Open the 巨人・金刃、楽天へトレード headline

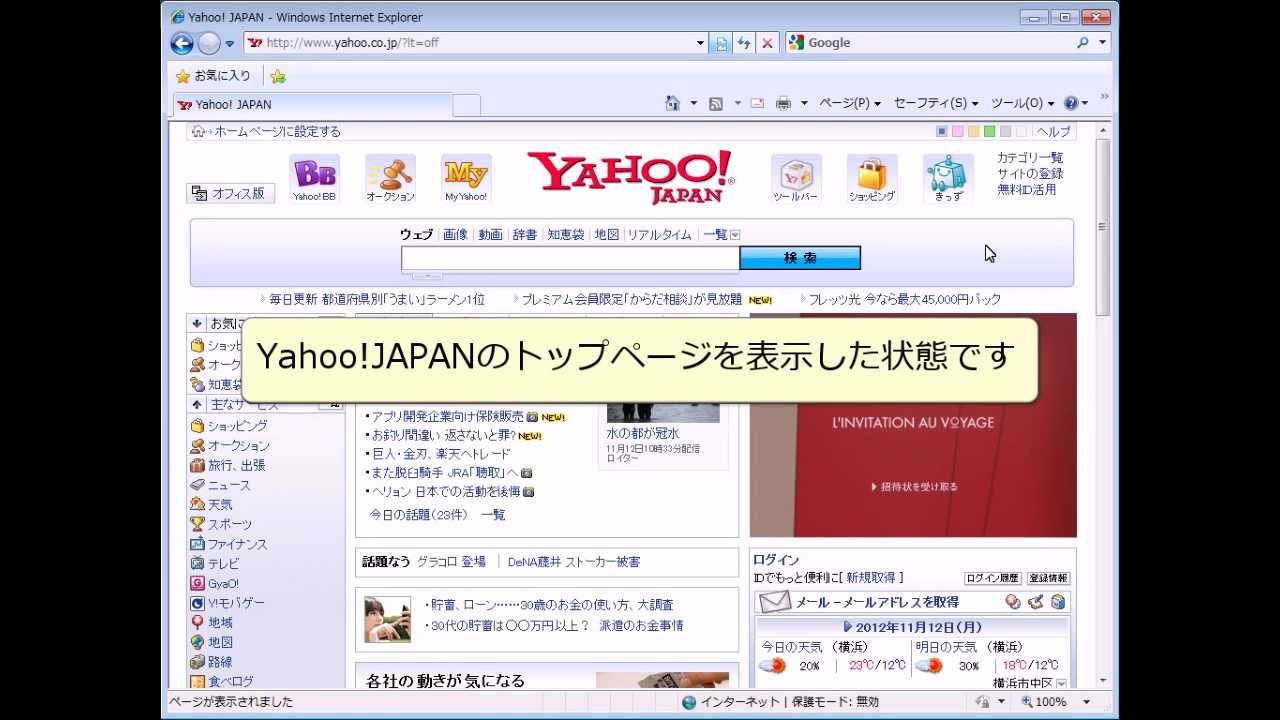coord(441,454)
